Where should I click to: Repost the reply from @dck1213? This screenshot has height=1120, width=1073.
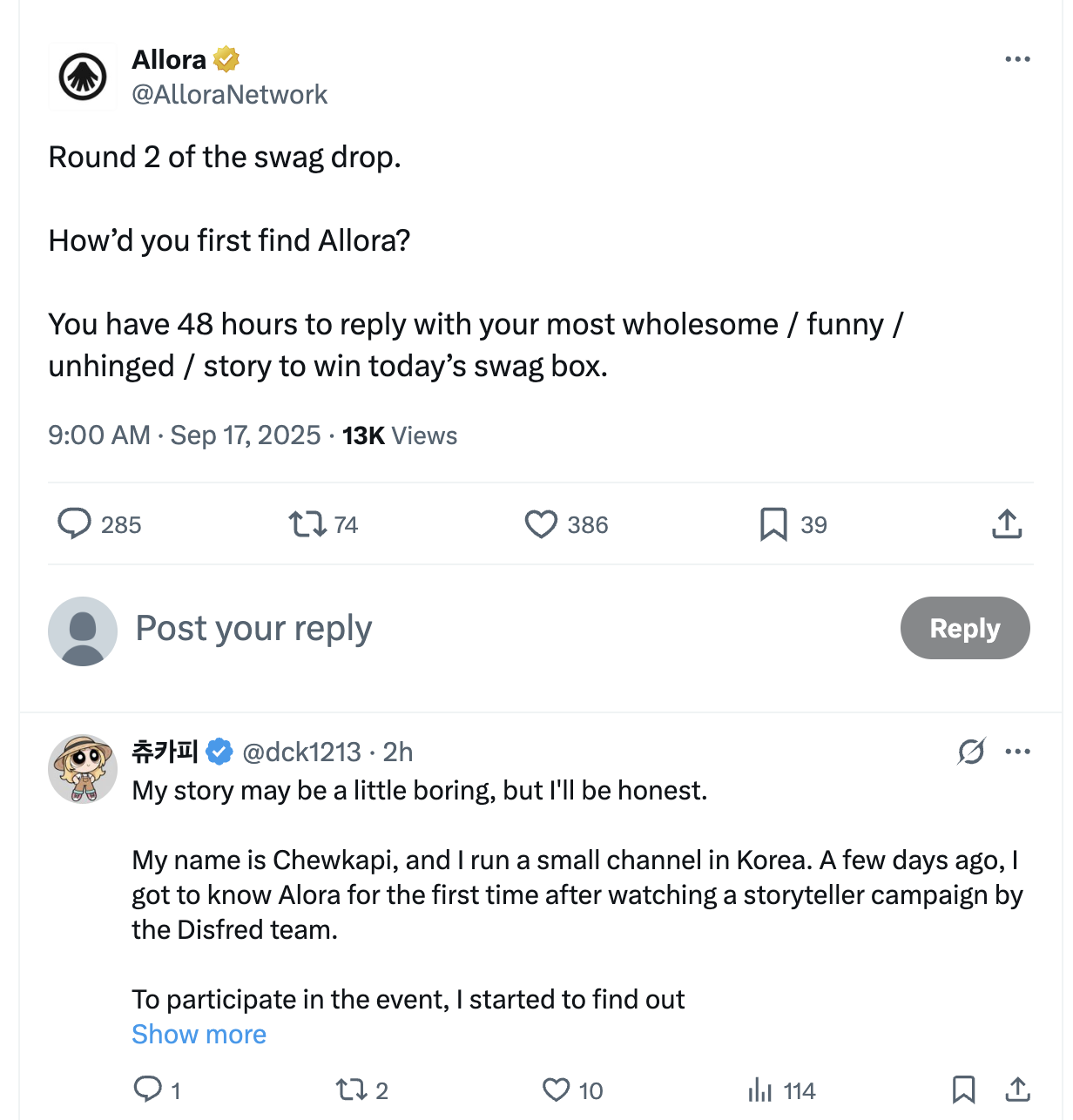click(351, 1090)
